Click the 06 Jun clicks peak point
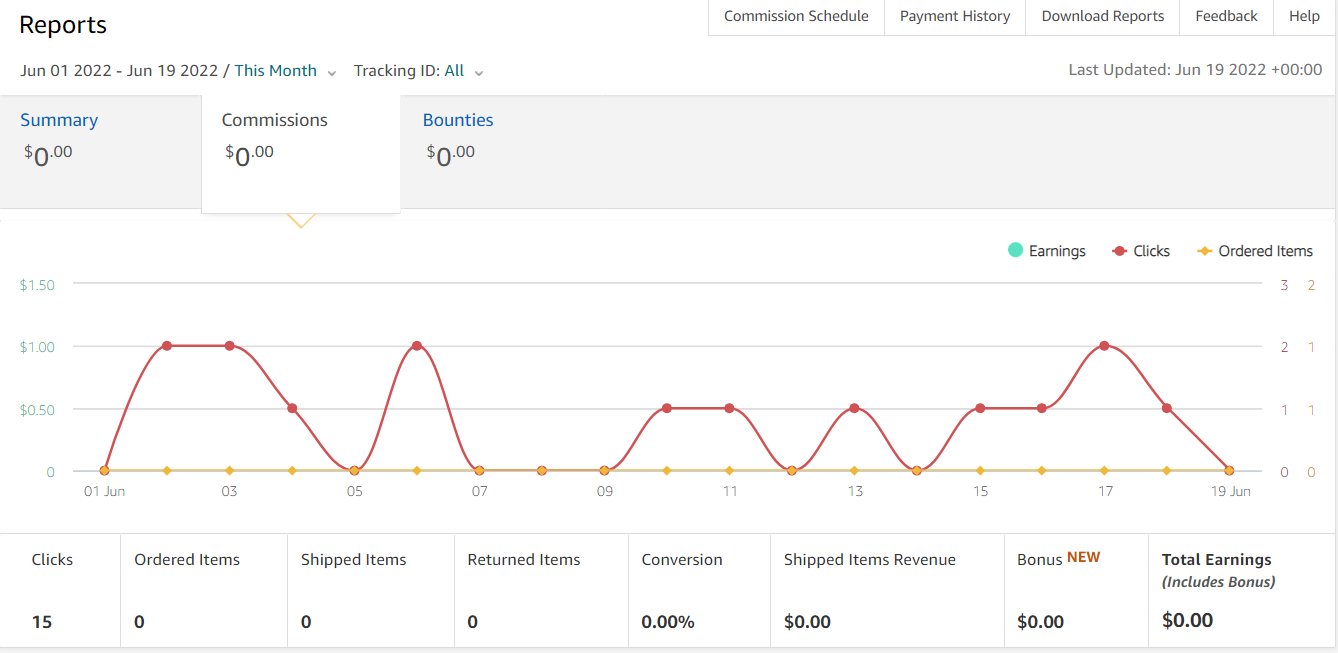1338x653 pixels. 417,346
